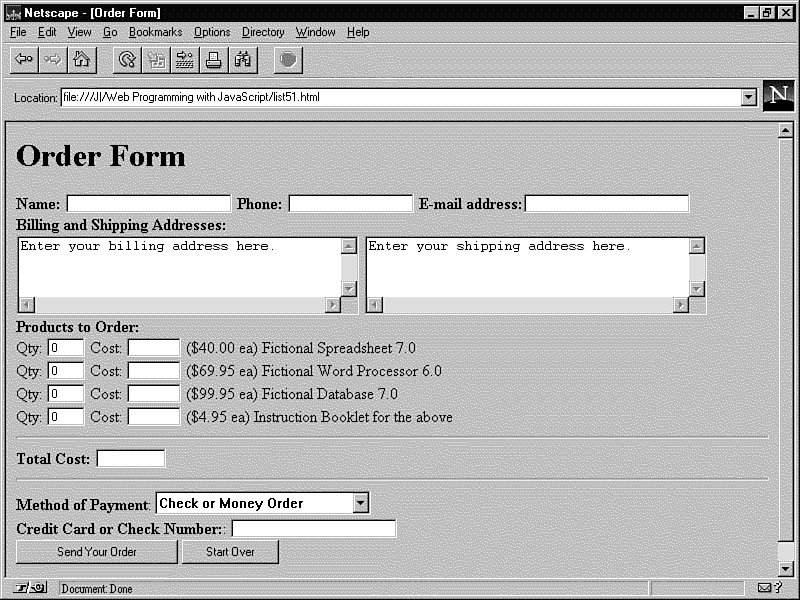Click the broken key security icon

30,589
